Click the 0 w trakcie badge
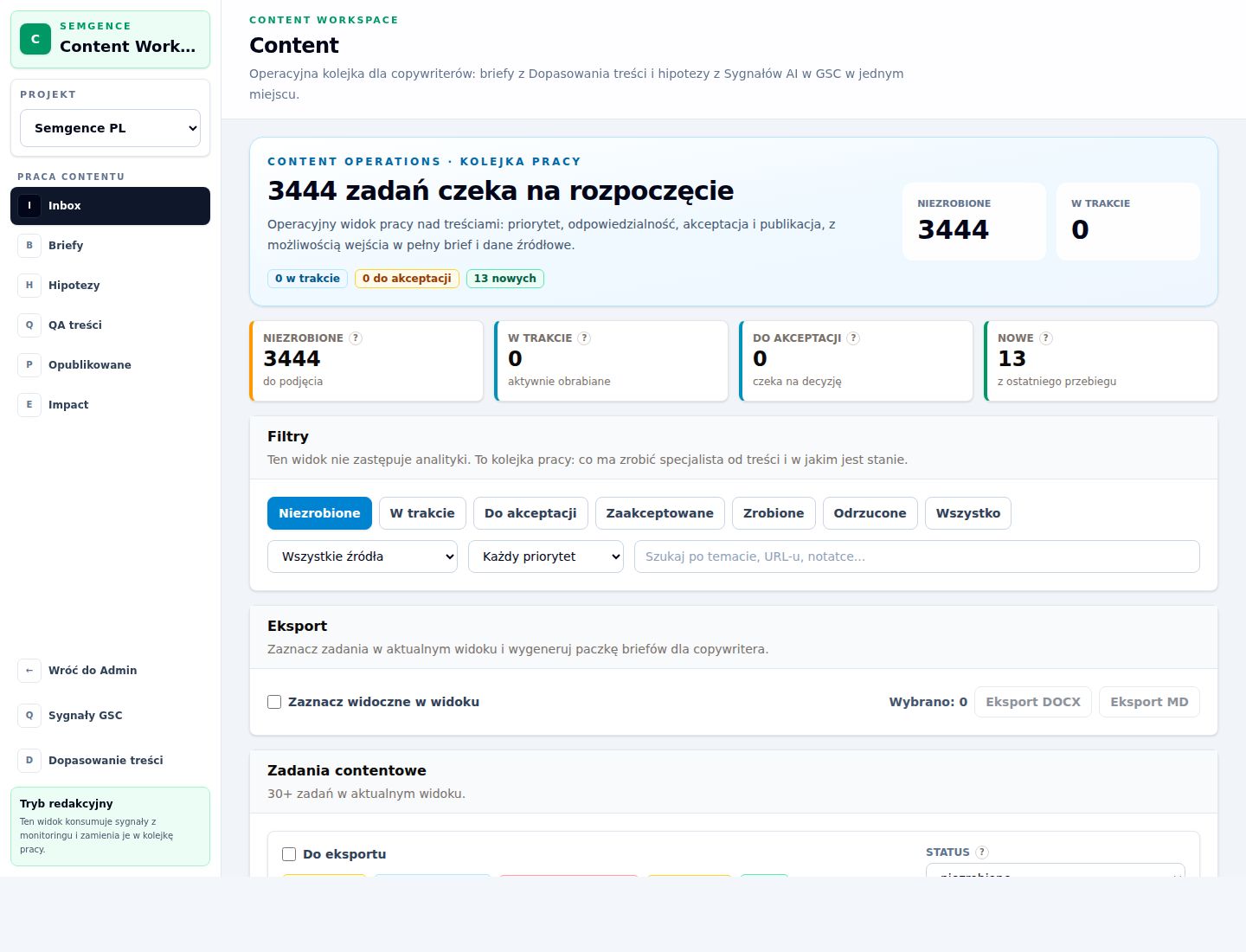Viewport: 1246px width, 952px height. [x=307, y=279]
